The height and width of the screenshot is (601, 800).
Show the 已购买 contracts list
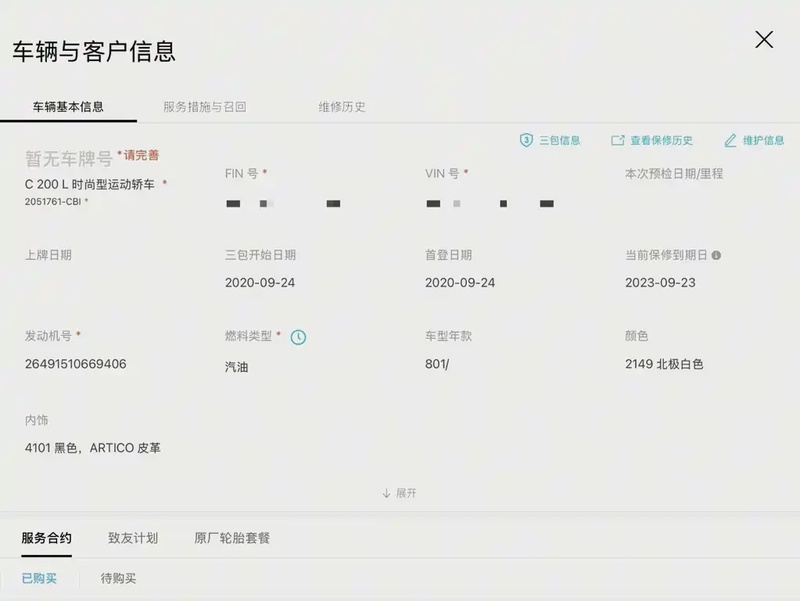point(39,578)
